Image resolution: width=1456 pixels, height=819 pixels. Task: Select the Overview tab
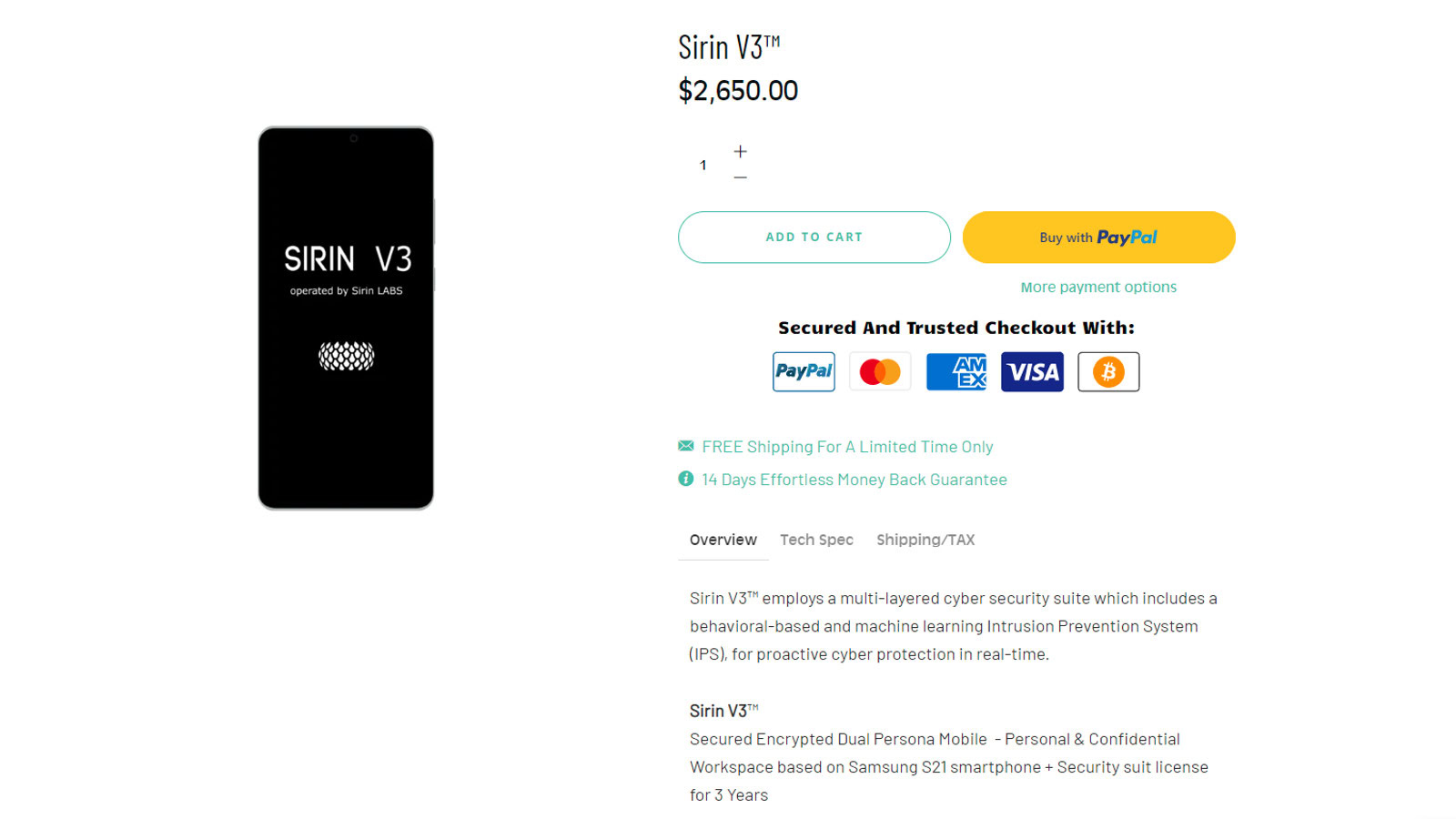(723, 540)
